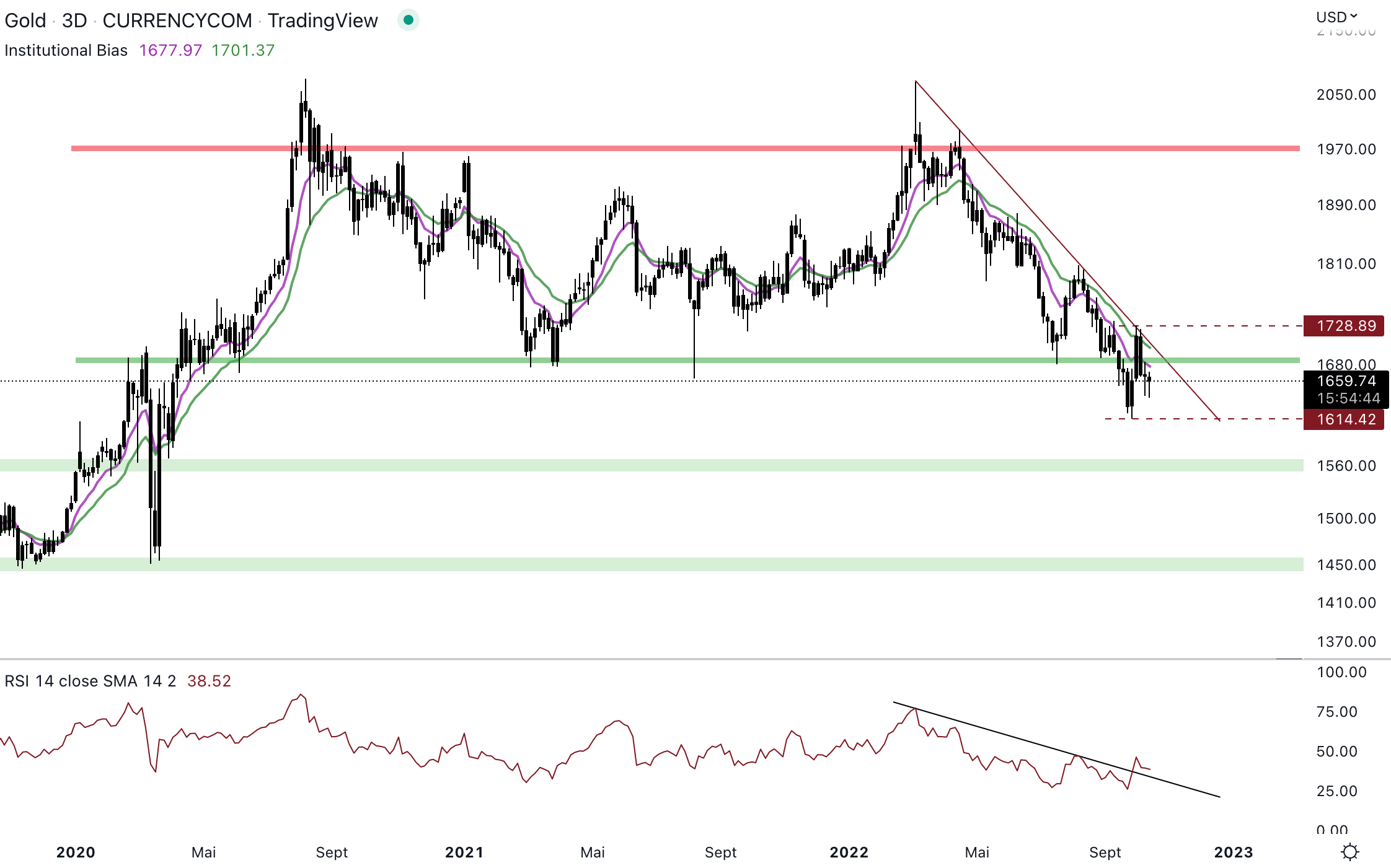Click the 1659.74 current price label
Screen dimensions: 1391x868
tap(1346, 381)
